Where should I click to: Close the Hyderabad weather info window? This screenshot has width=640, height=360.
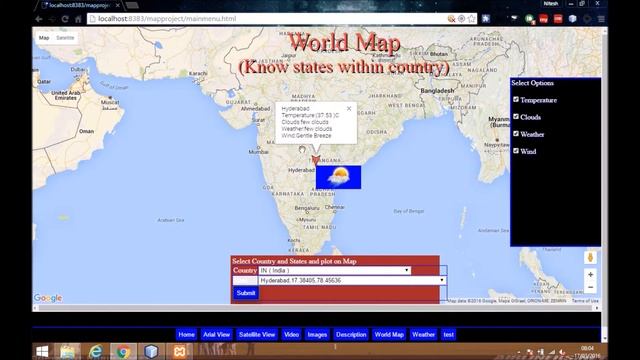pyautogui.click(x=349, y=109)
